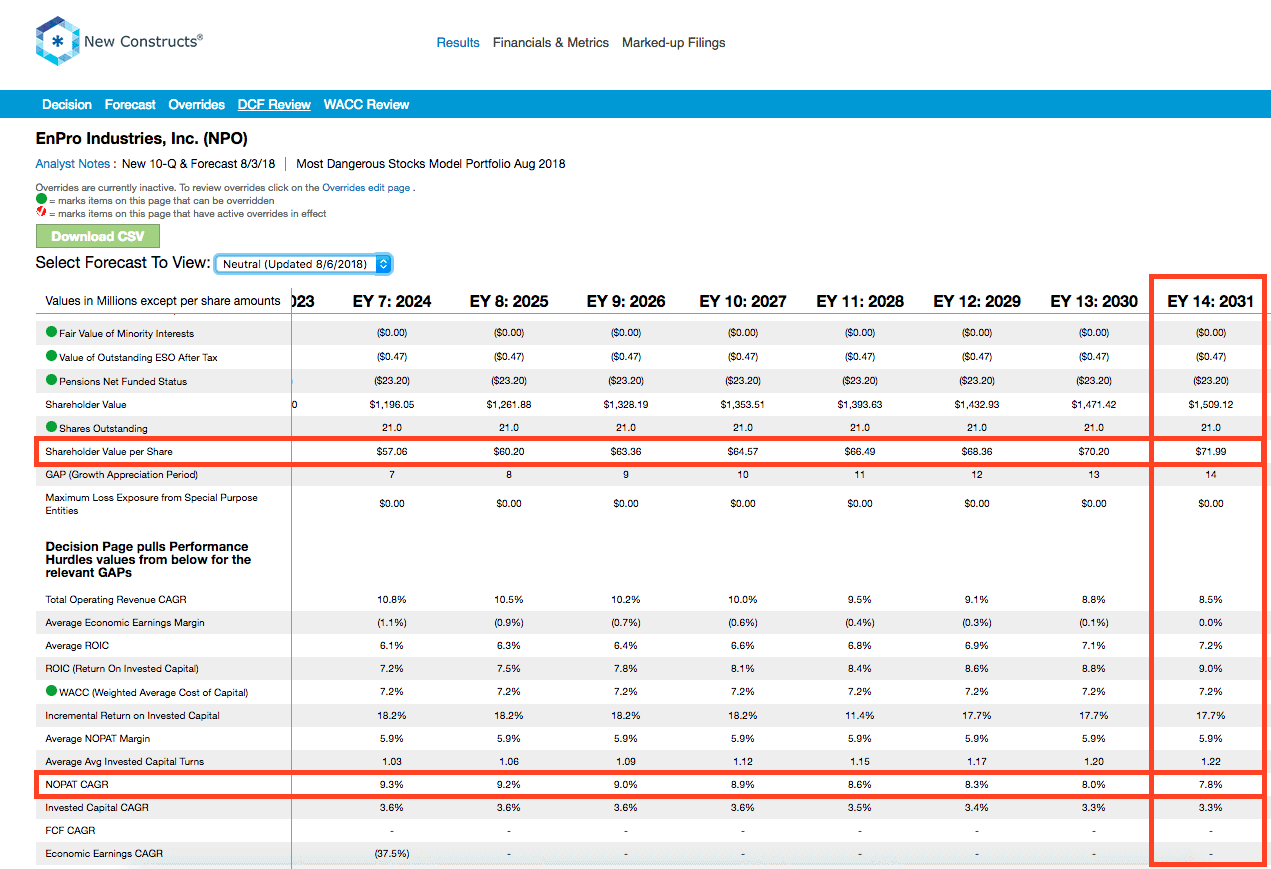Open the Select Forecast To View dropdown
1271x869 pixels.
tap(304, 264)
